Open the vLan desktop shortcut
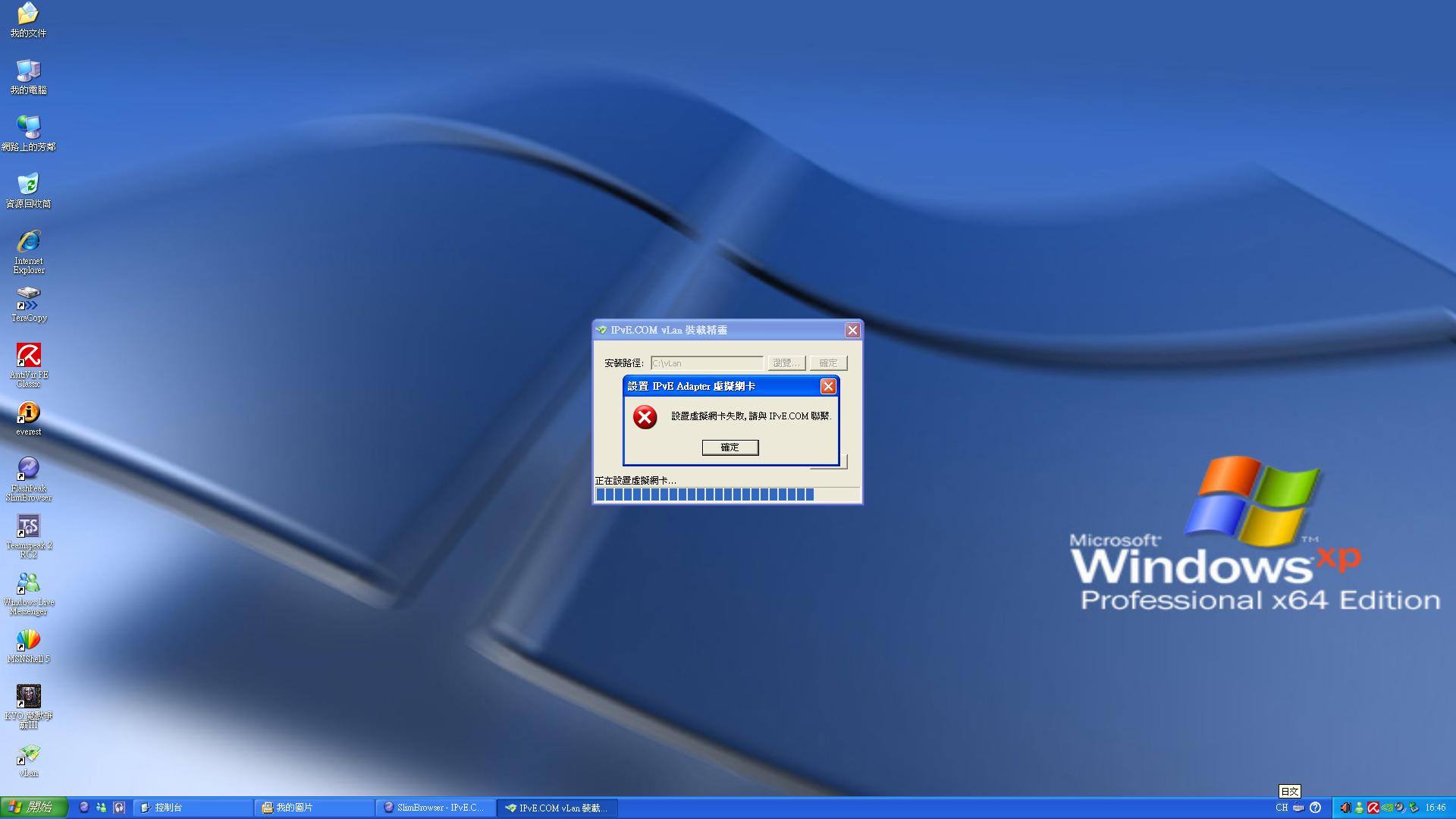The width and height of the screenshot is (1456, 819). [28, 754]
